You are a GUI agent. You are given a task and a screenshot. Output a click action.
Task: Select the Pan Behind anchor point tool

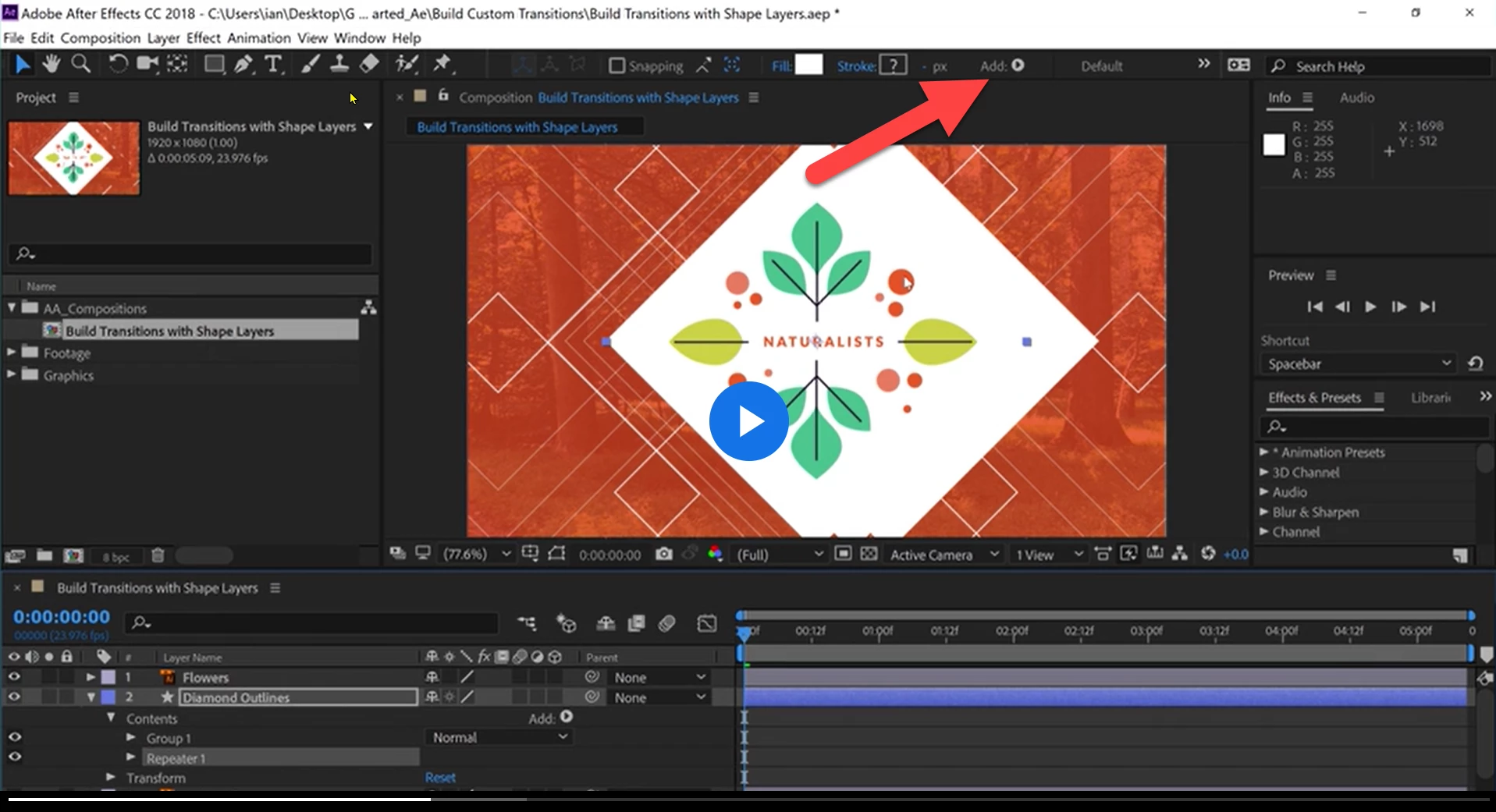178,65
